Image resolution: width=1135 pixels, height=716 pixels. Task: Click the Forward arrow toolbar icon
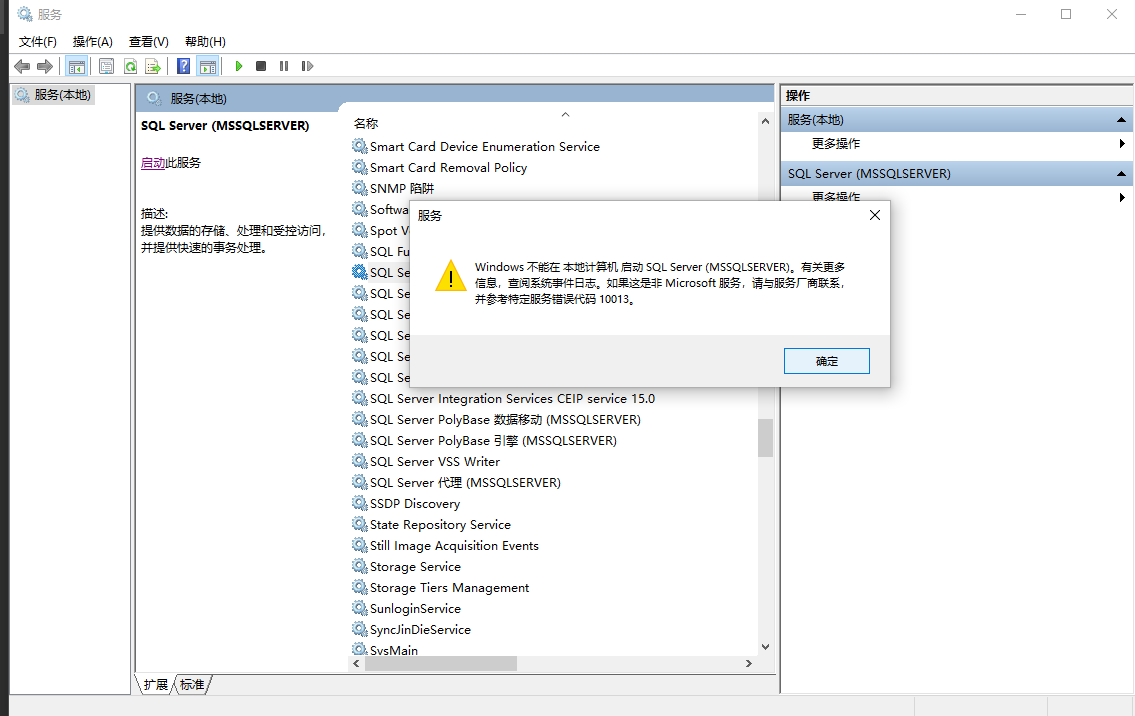pos(45,67)
